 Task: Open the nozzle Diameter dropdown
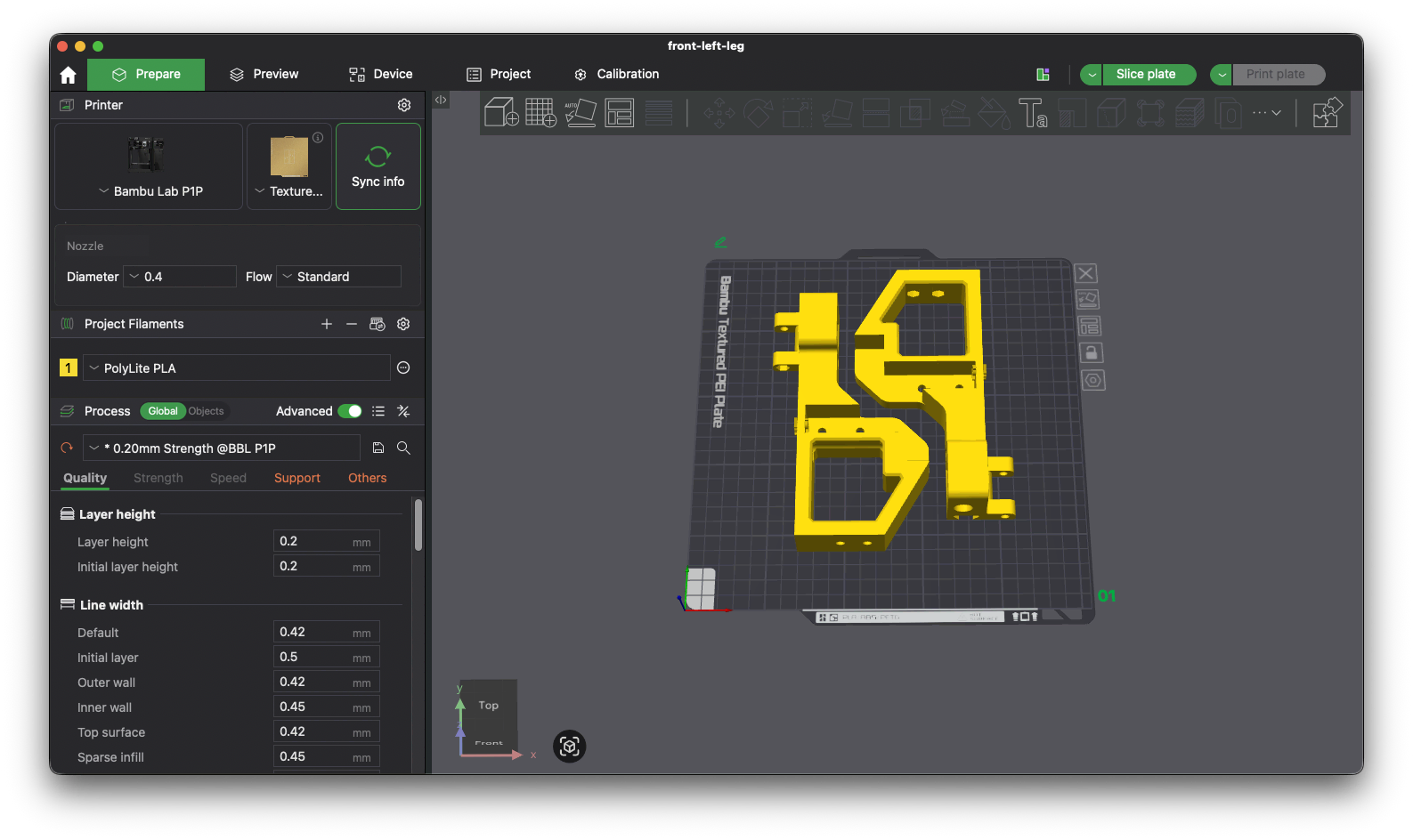(179, 277)
